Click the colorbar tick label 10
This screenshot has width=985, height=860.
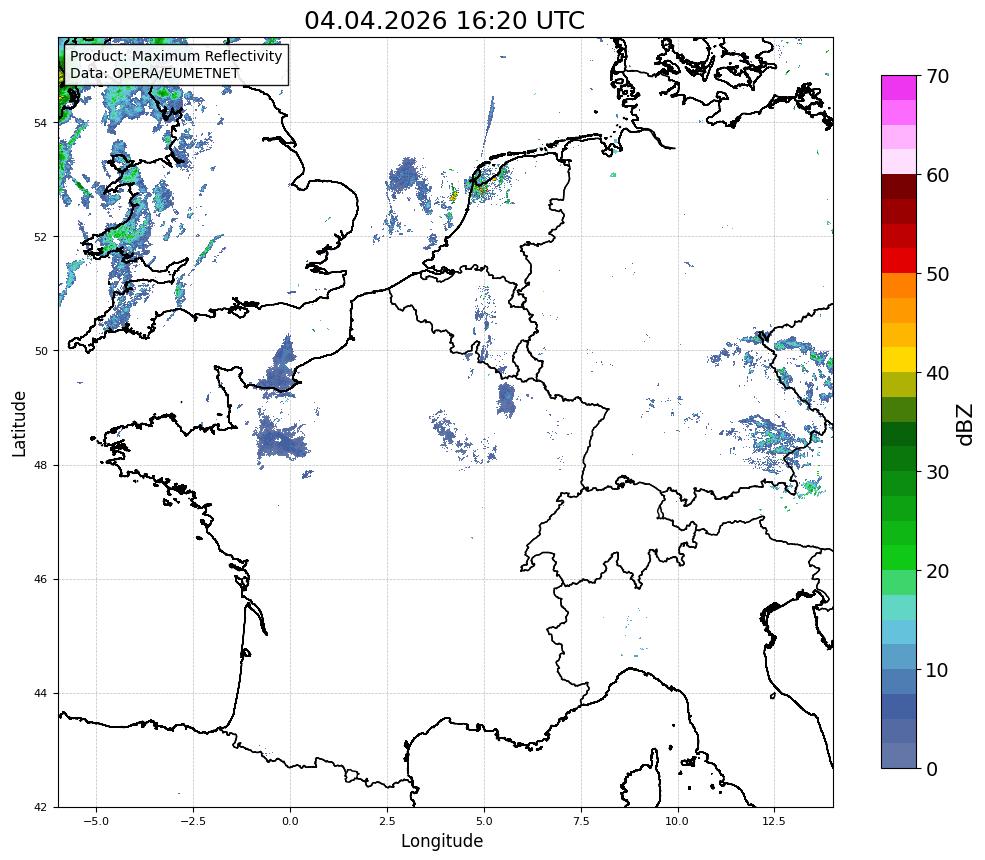[937, 670]
